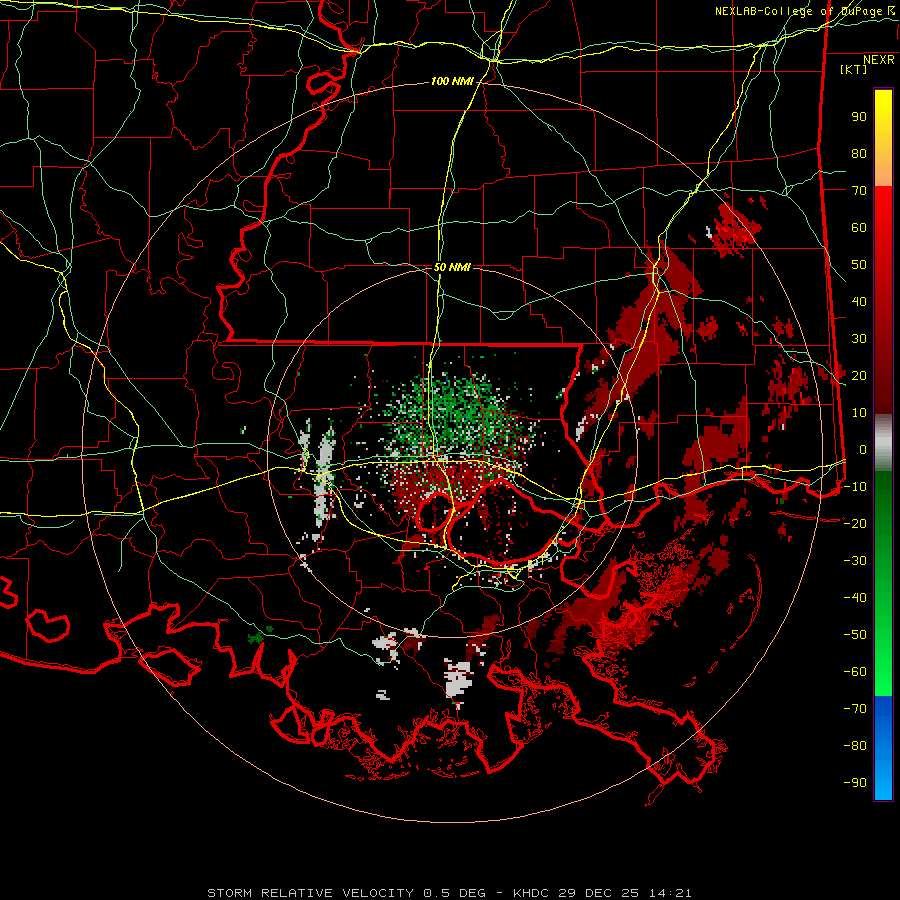Screen dimensions: 900x900
Task: Click the 80 value on the velocity scale
Action: click(x=859, y=154)
